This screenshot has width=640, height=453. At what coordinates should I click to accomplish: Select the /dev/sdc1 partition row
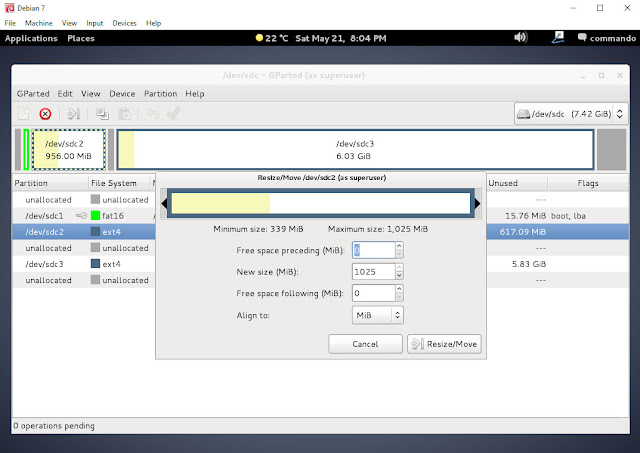coord(320,215)
